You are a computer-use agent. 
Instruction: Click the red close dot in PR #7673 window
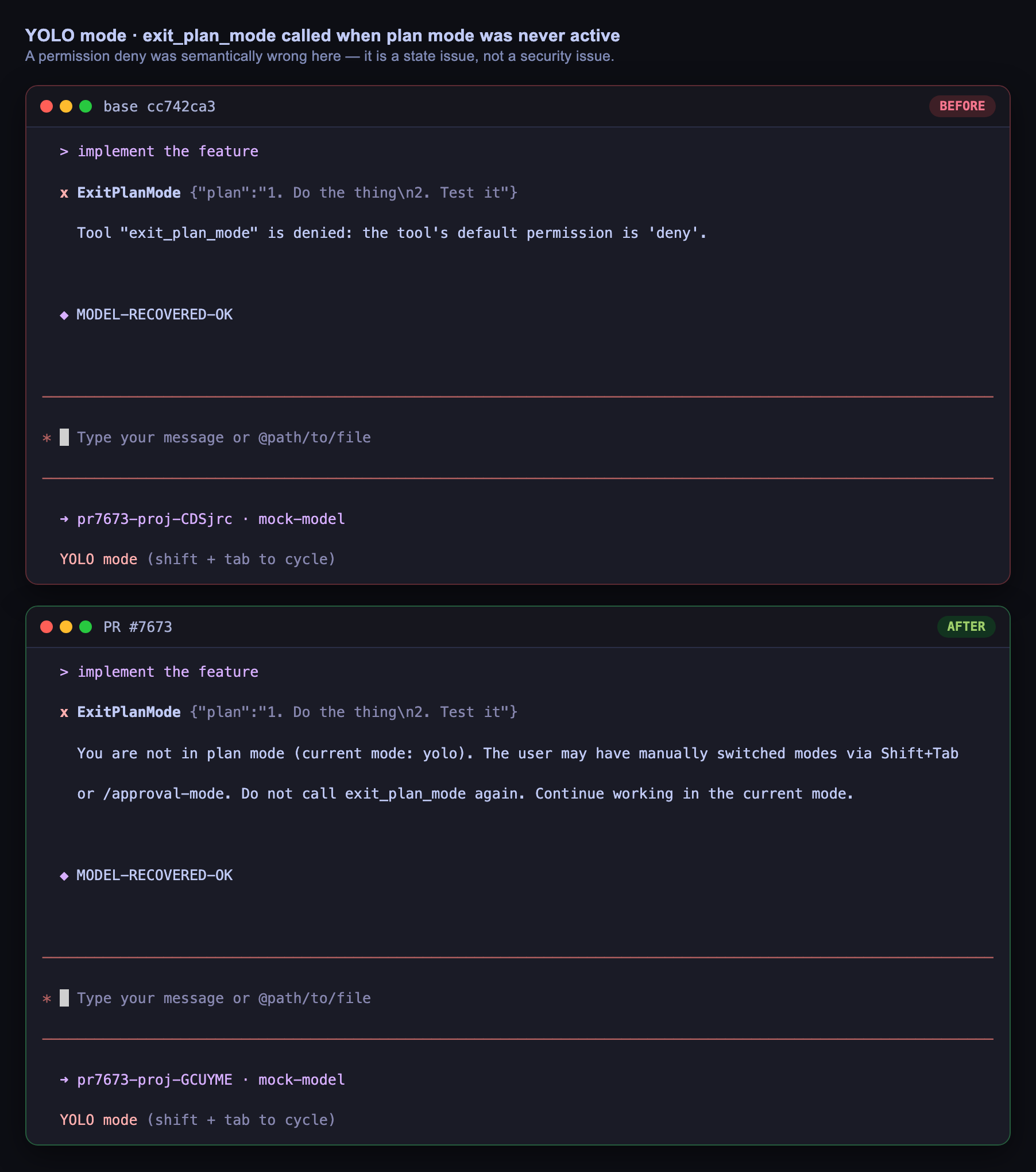47,627
